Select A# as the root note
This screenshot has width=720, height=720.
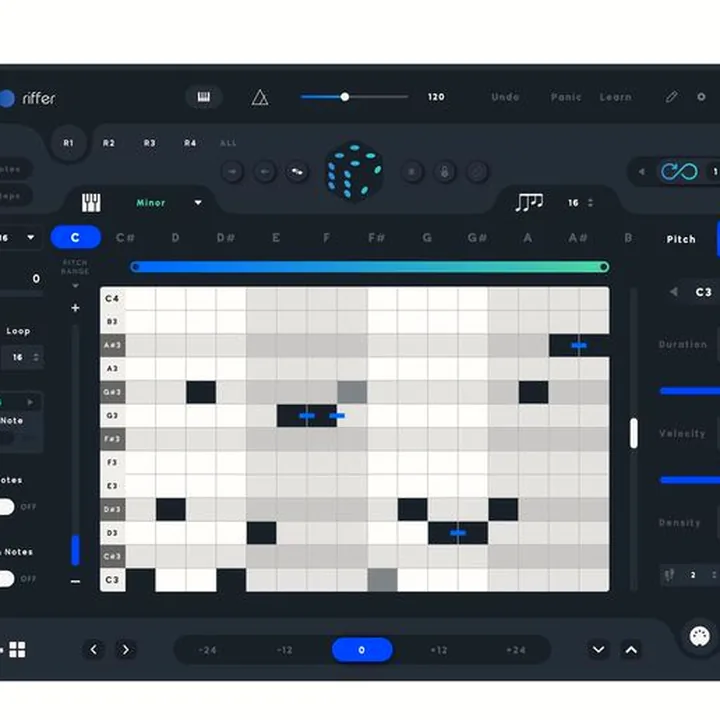tap(578, 238)
